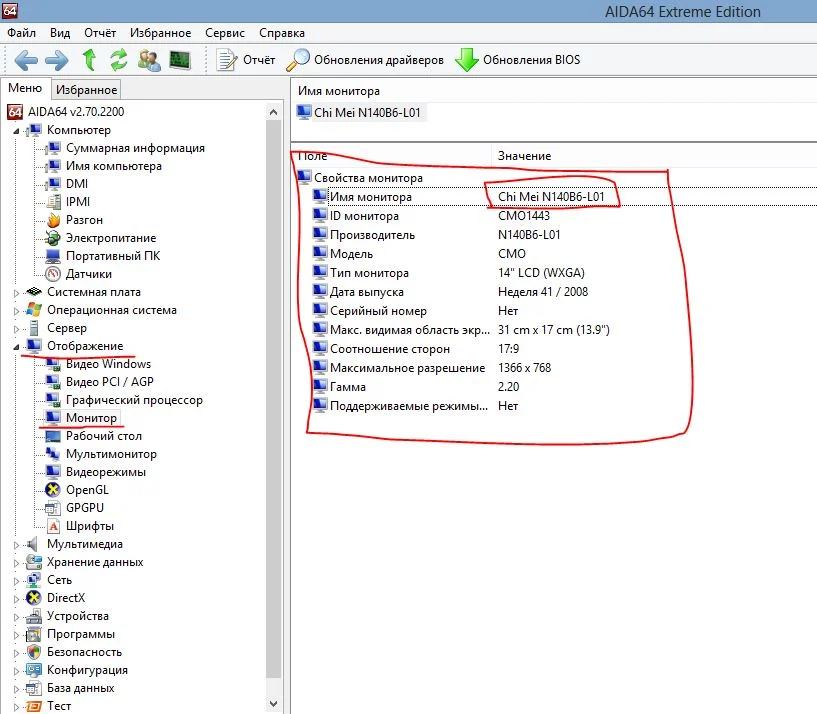The width and height of the screenshot is (817, 714).
Task: Click the Электропитание power icon
Action: 53,238
